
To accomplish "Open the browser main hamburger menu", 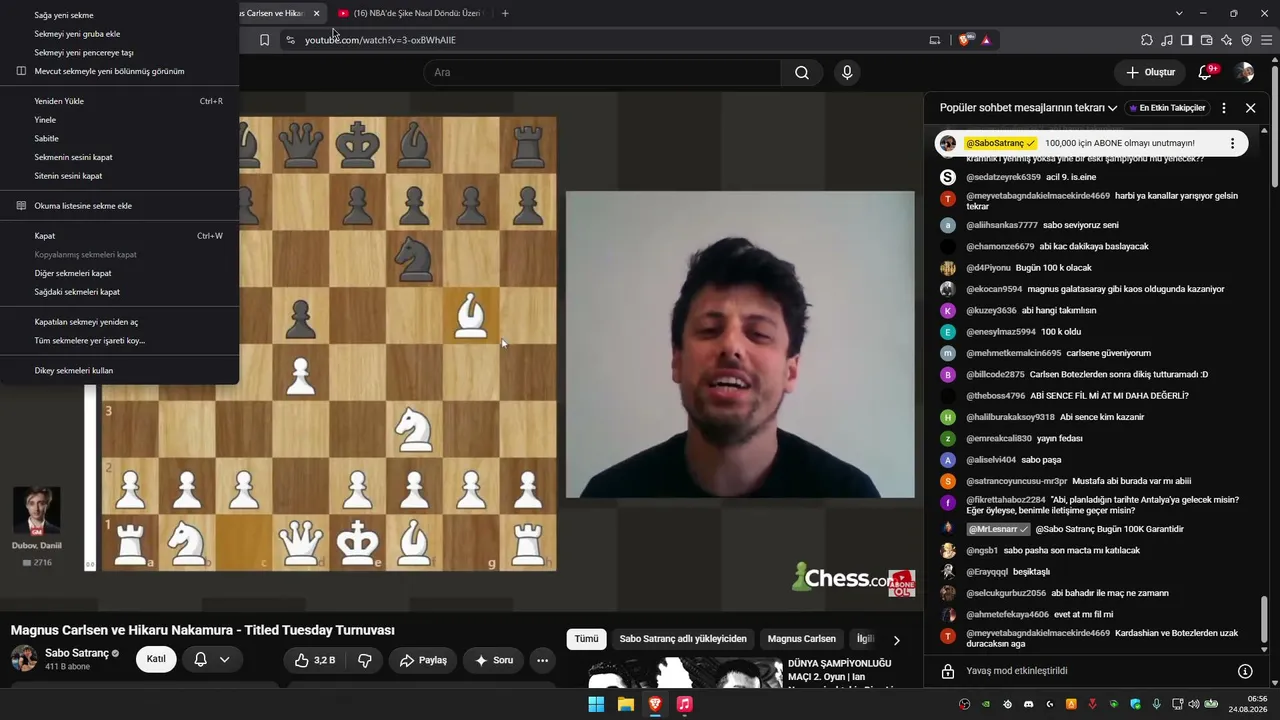I will (1267, 40).
